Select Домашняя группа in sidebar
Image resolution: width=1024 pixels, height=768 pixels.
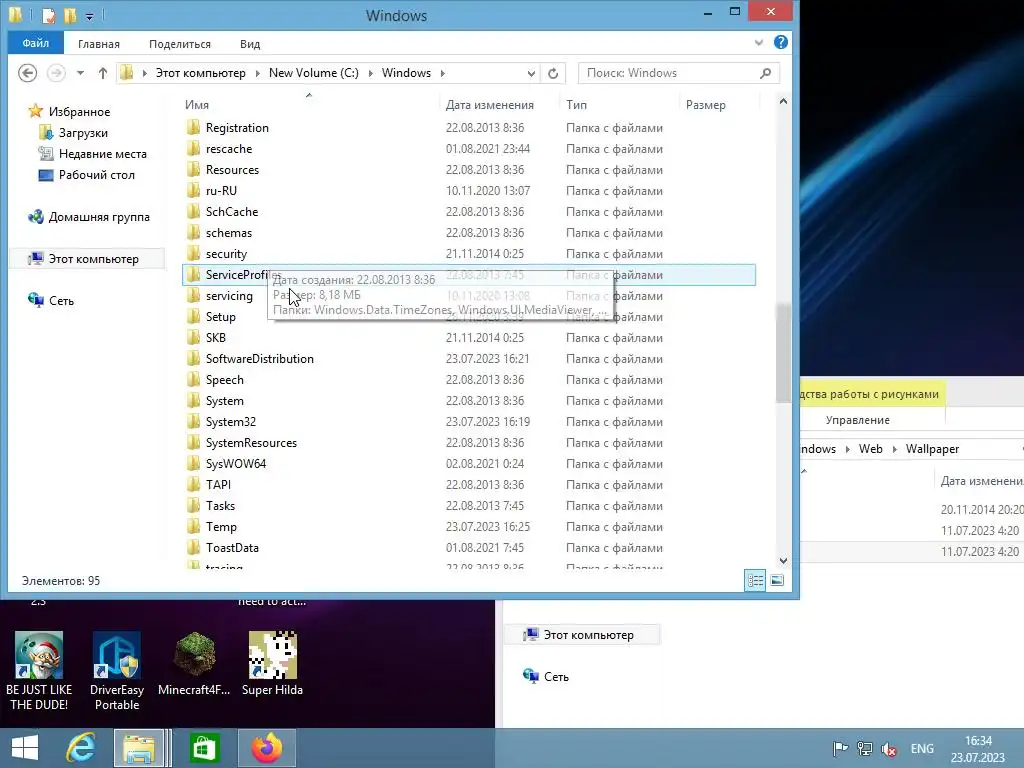coord(99,217)
